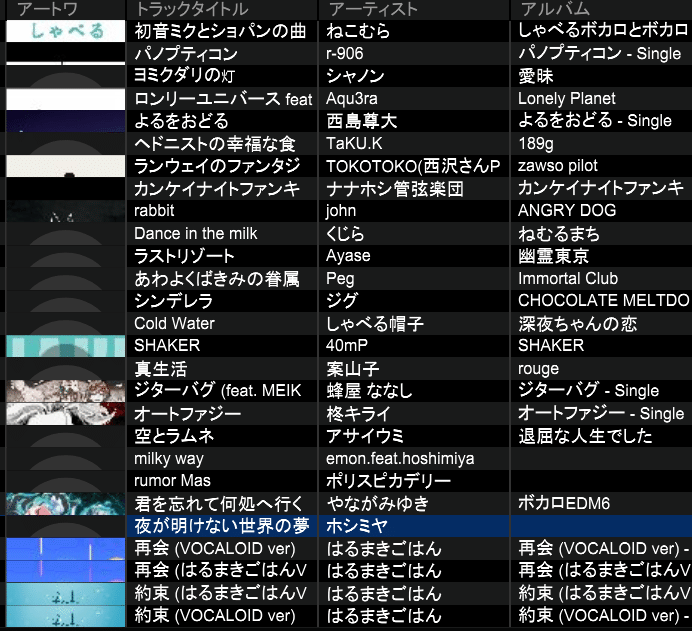This screenshot has width=692, height=631.
Task: Click artist シャノン
Action: [355, 76]
